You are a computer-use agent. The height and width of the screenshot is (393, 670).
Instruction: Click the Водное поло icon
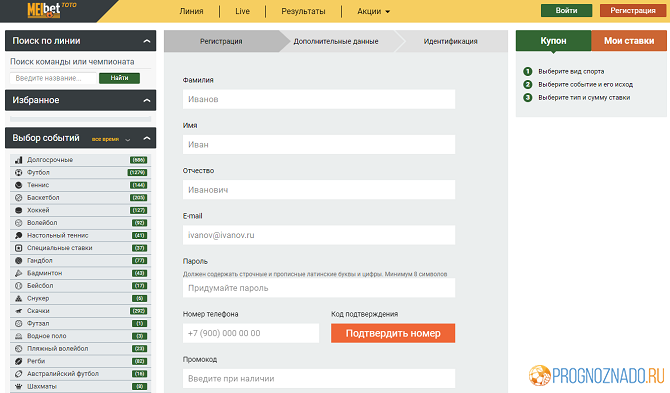[18, 336]
